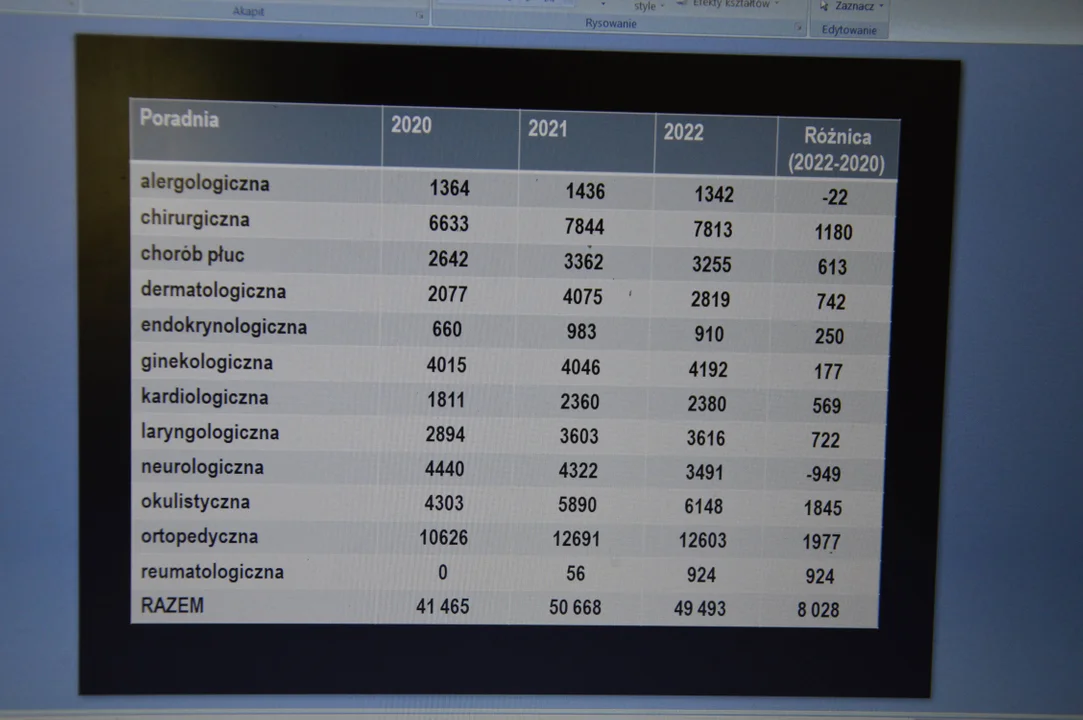
Task: Click the 1845 difference cell
Action: coord(823,509)
